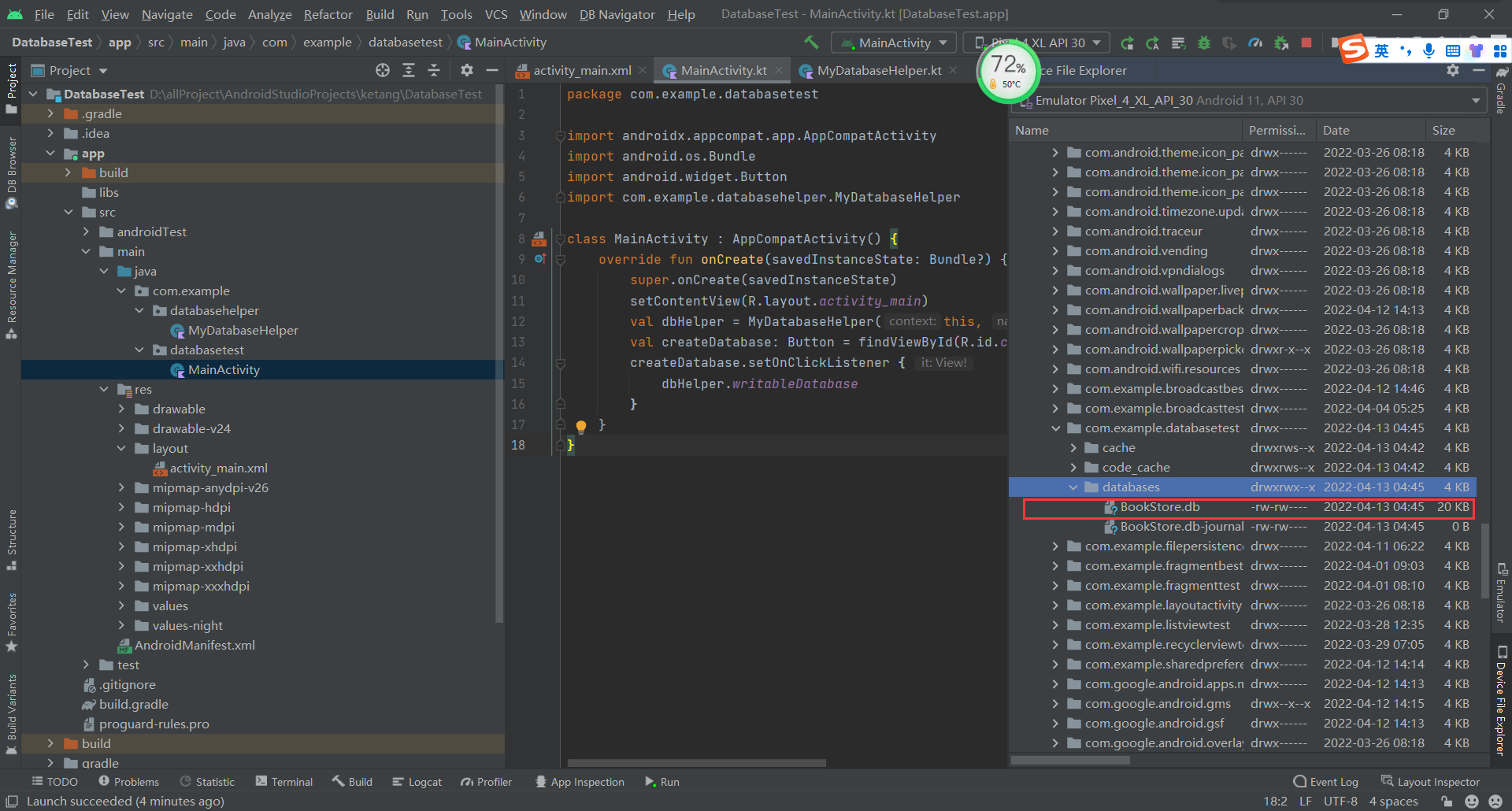
Task: Expand the cache folder in device explorer
Action: 1073,447
